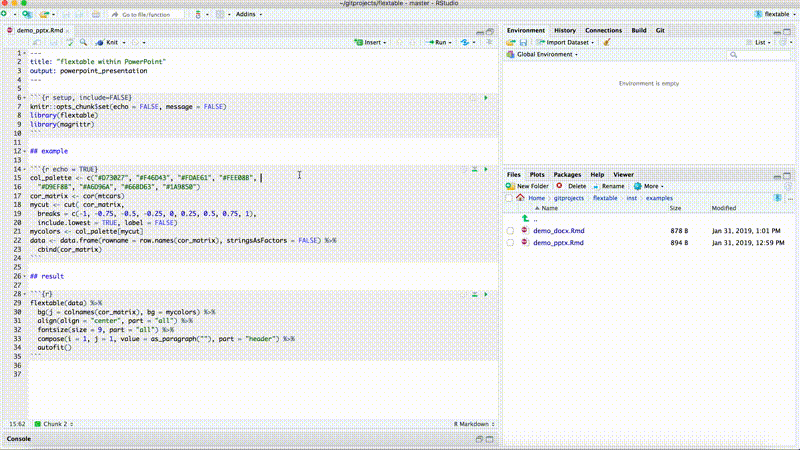
Task: Open the R Markdown file type selector
Action: coord(474,424)
